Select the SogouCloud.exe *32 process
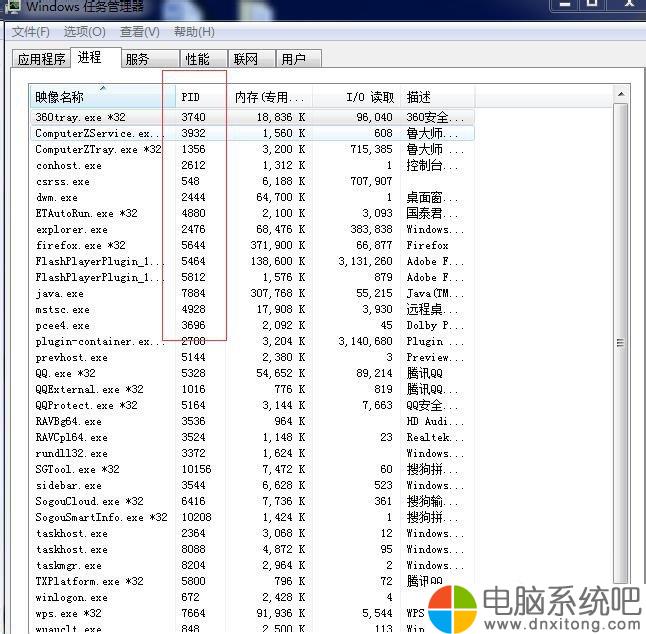Image resolution: width=646 pixels, height=634 pixels. [x=252, y=501]
